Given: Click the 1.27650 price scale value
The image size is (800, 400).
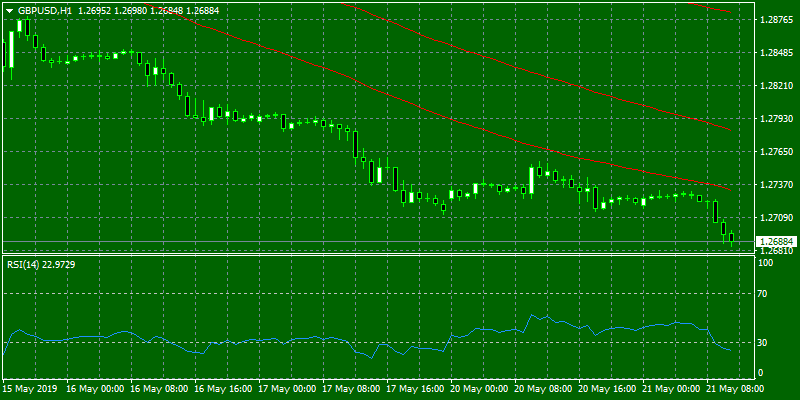Looking at the screenshot, I should click(x=776, y=152).
